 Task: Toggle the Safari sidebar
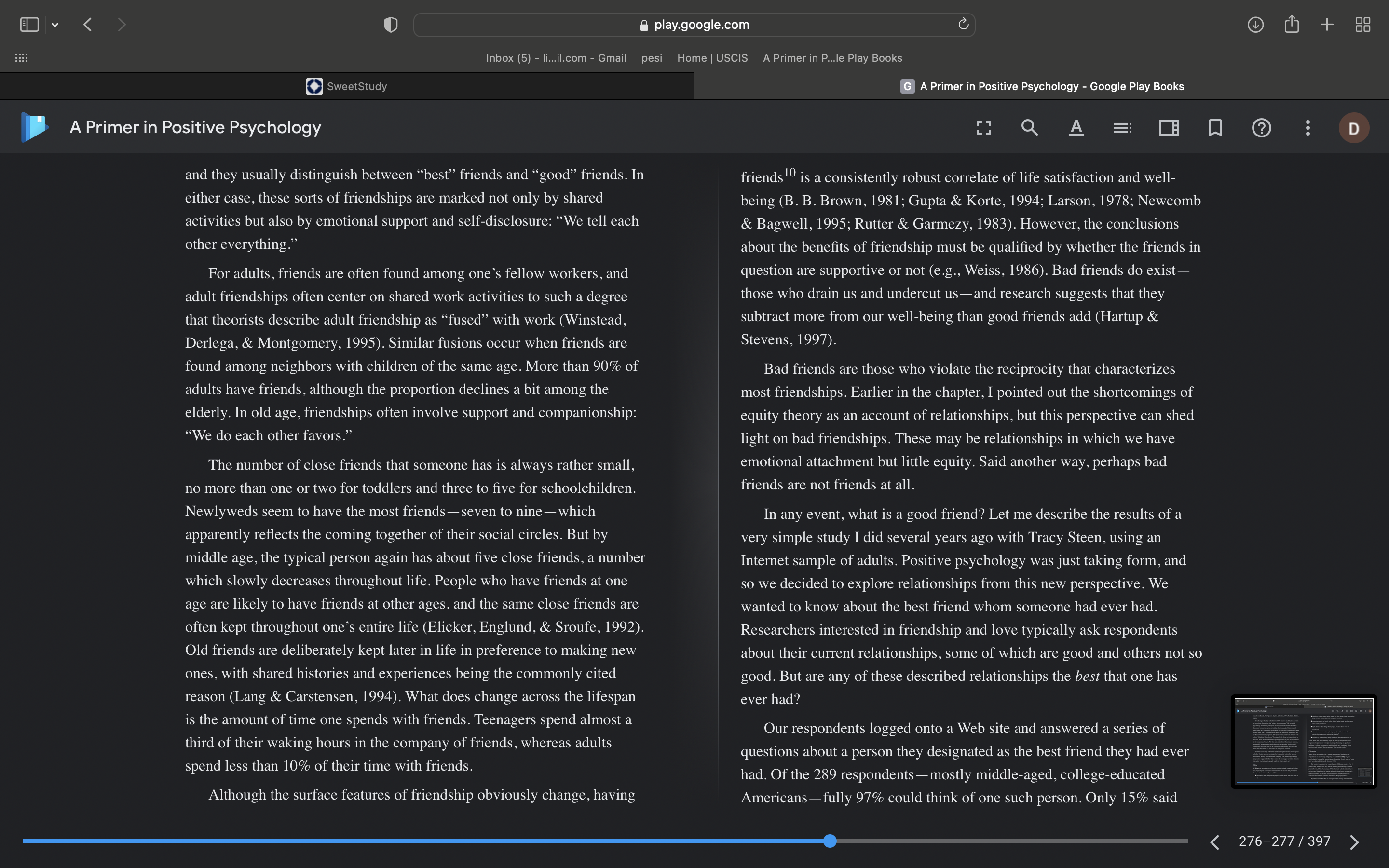click(29, 25)
